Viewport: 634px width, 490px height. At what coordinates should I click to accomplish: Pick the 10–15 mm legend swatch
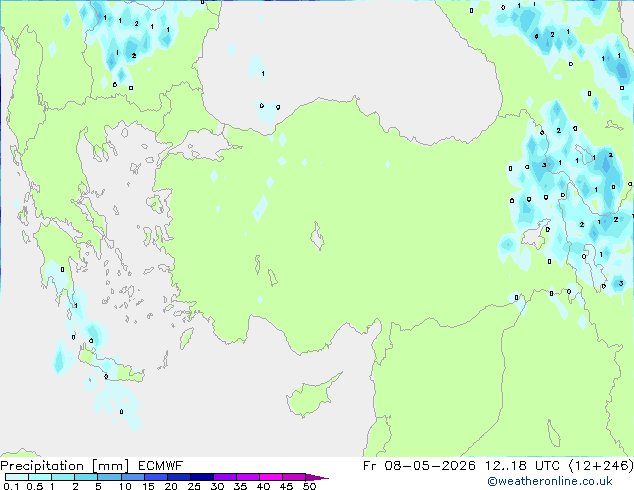point(132,477)
